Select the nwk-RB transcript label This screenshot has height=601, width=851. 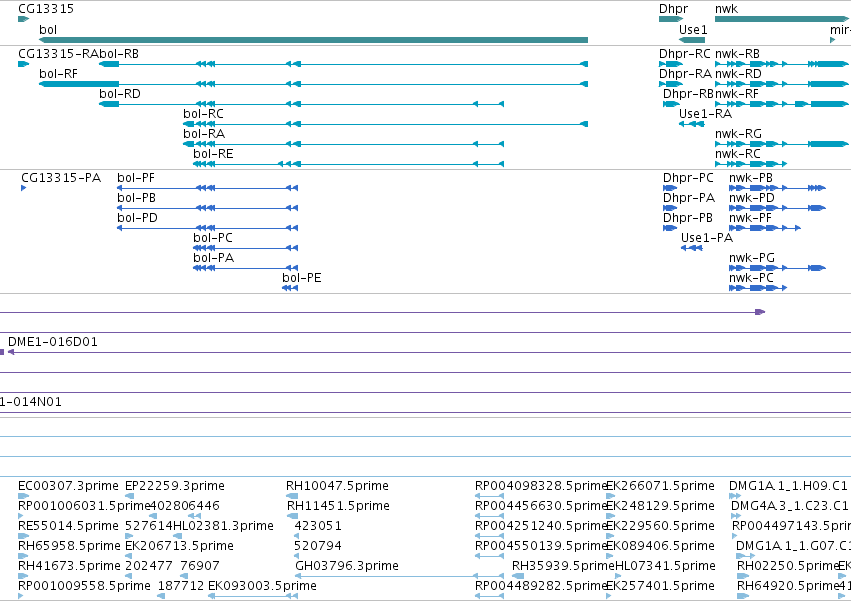[737, 54]
